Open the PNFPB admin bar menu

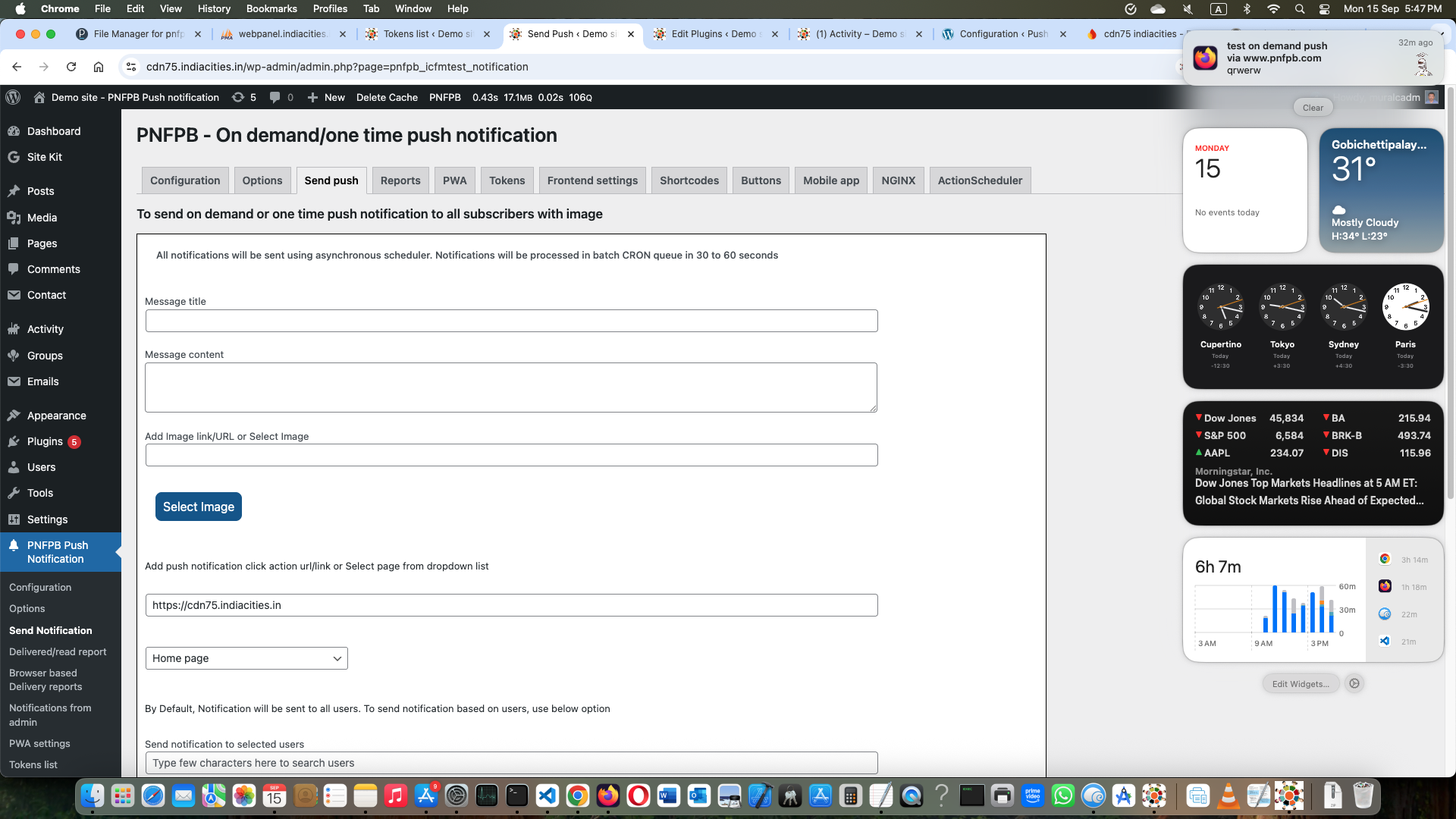point(444,97)
